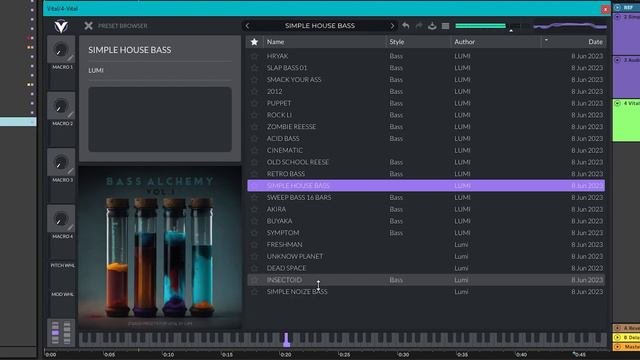640x360 pixels.
Task: Close the Vital plugin window red button
Action: click(605, 9)
